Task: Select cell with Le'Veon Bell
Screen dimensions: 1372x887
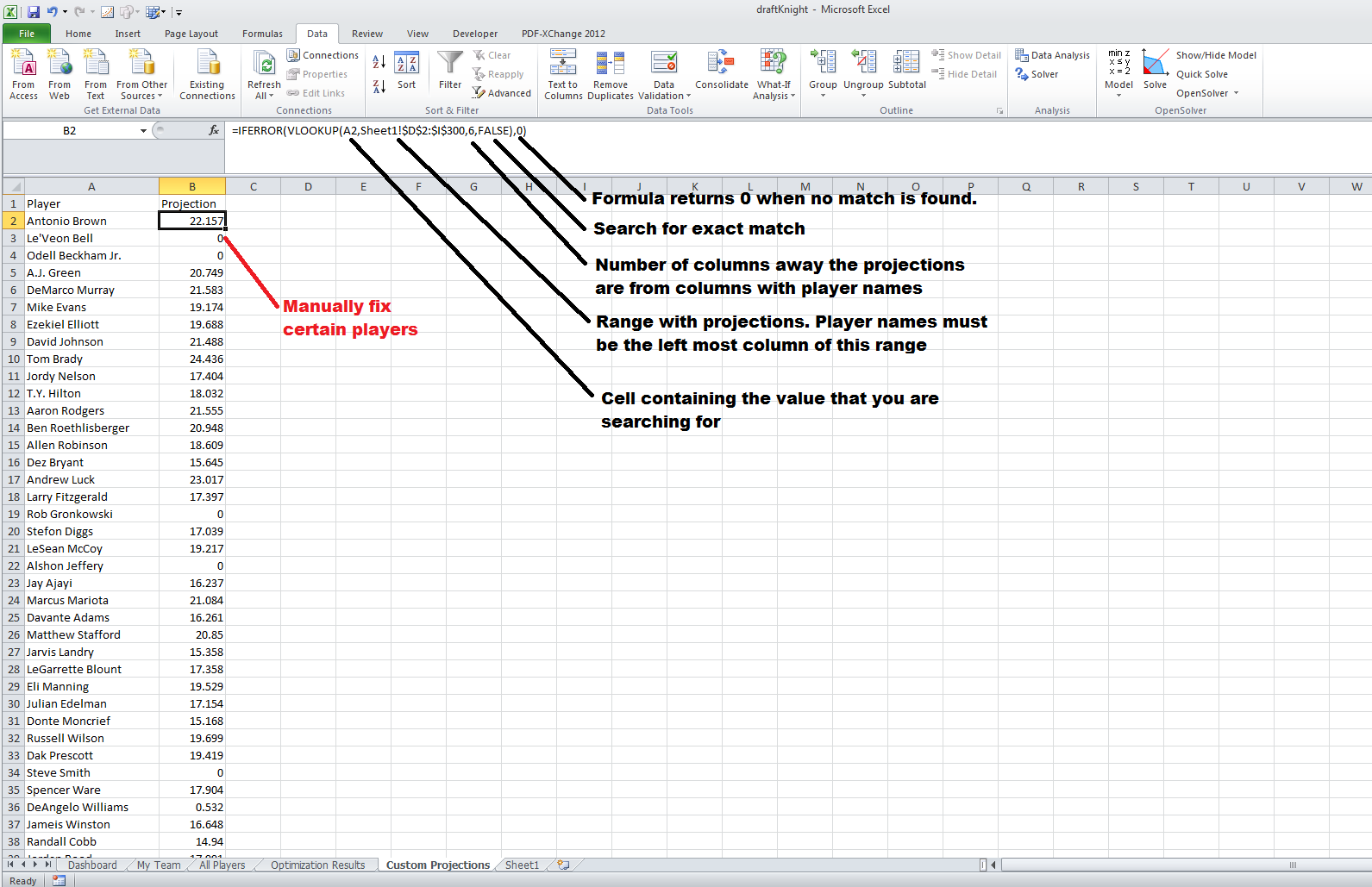Action: coord(91,238)
